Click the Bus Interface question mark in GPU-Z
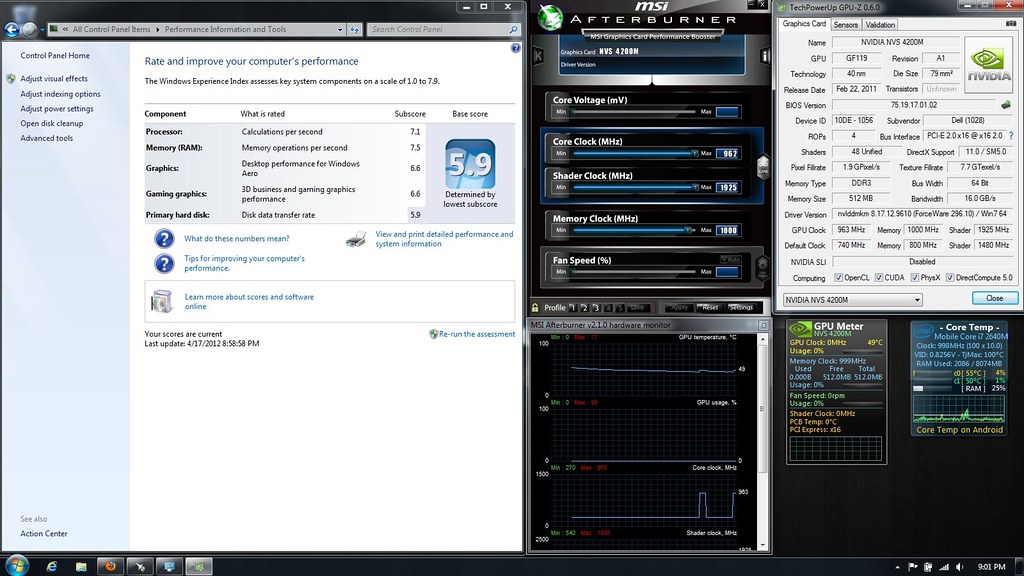Viewport: 1024px width, 576px height. (1012, 136)
